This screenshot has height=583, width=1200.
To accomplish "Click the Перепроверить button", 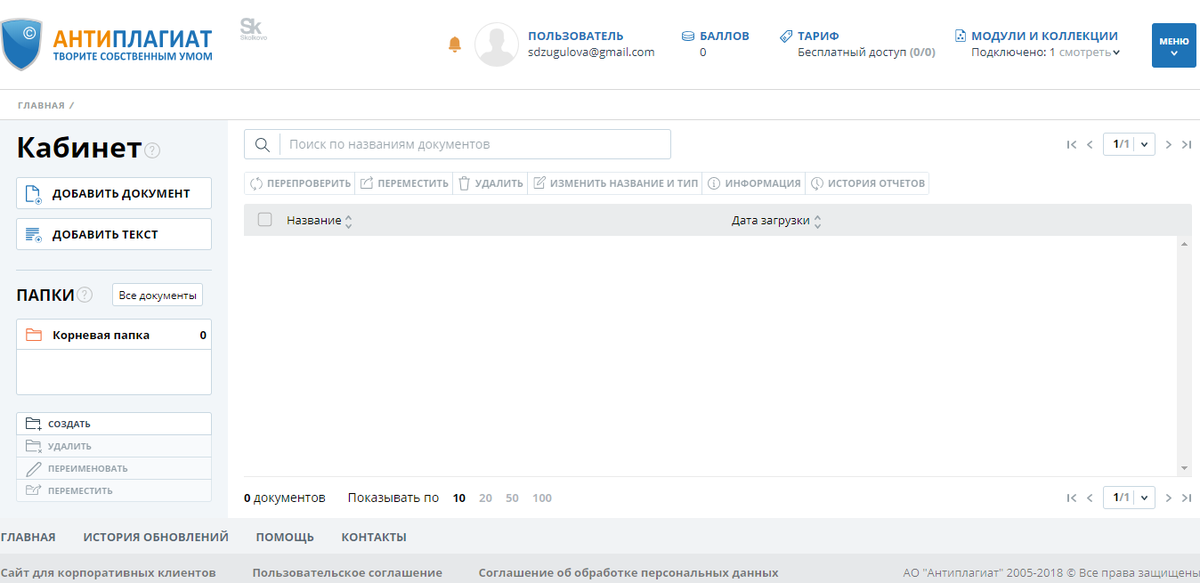I will pos(299,182).
